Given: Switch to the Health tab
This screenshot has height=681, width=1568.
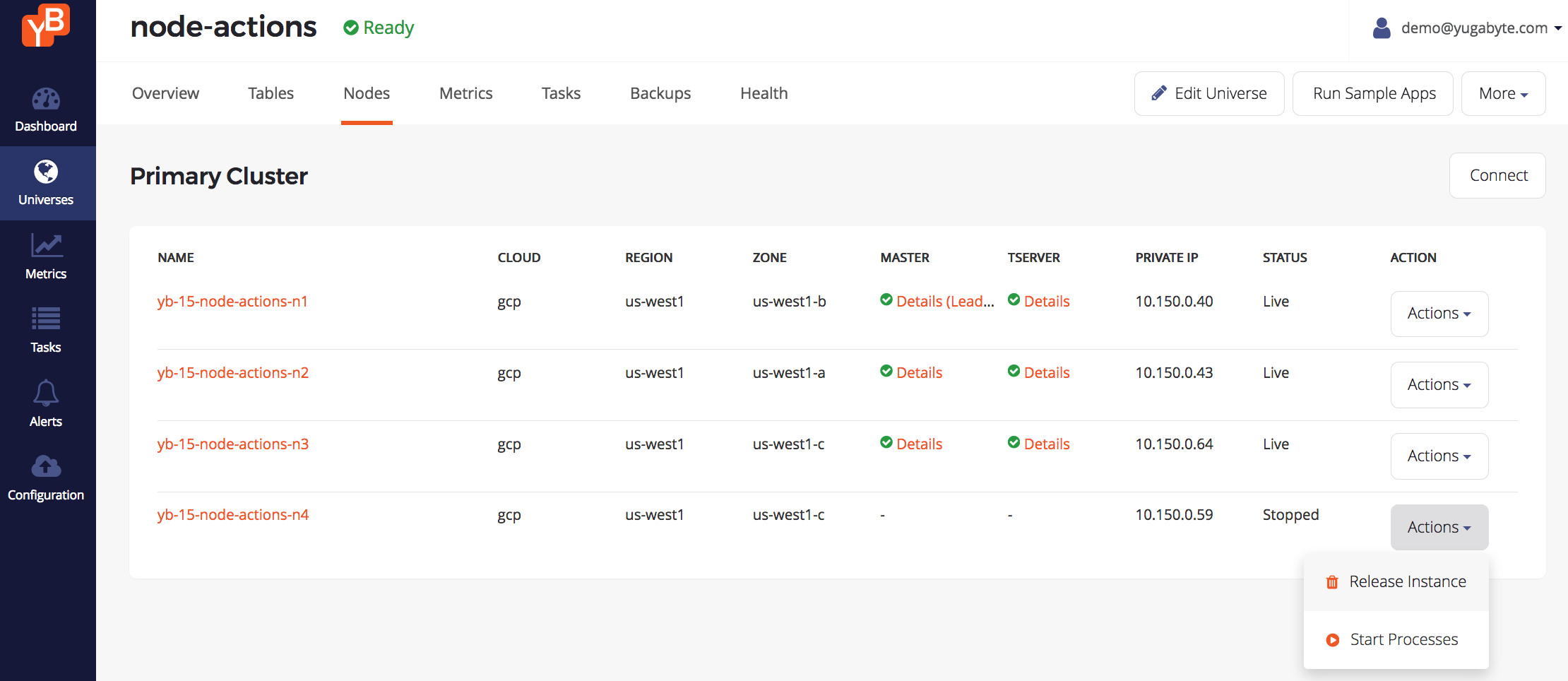Looking at the screenshot, I should pos(764,93).
